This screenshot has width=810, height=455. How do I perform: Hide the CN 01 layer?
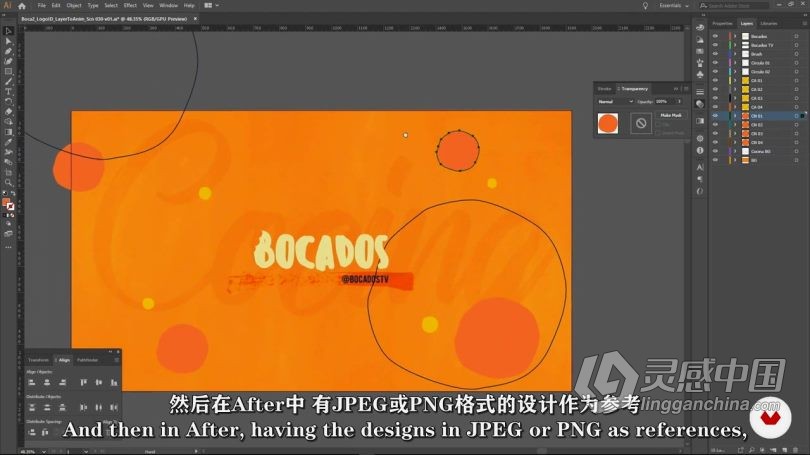click(715, 116)
